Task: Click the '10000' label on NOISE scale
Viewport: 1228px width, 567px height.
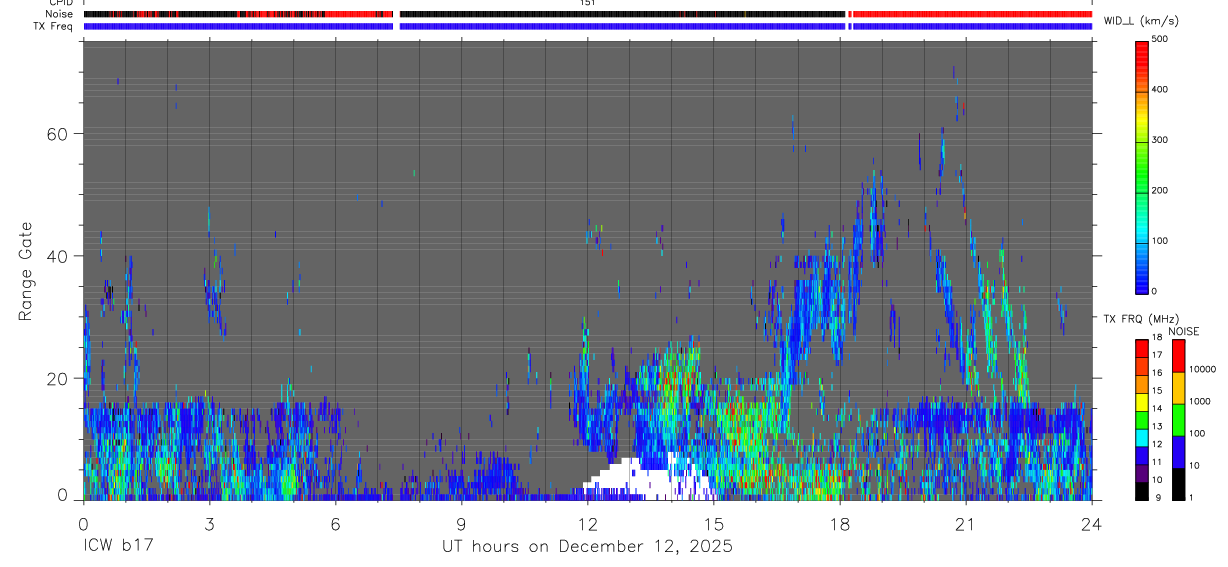Action: [x=1202, y=369]
